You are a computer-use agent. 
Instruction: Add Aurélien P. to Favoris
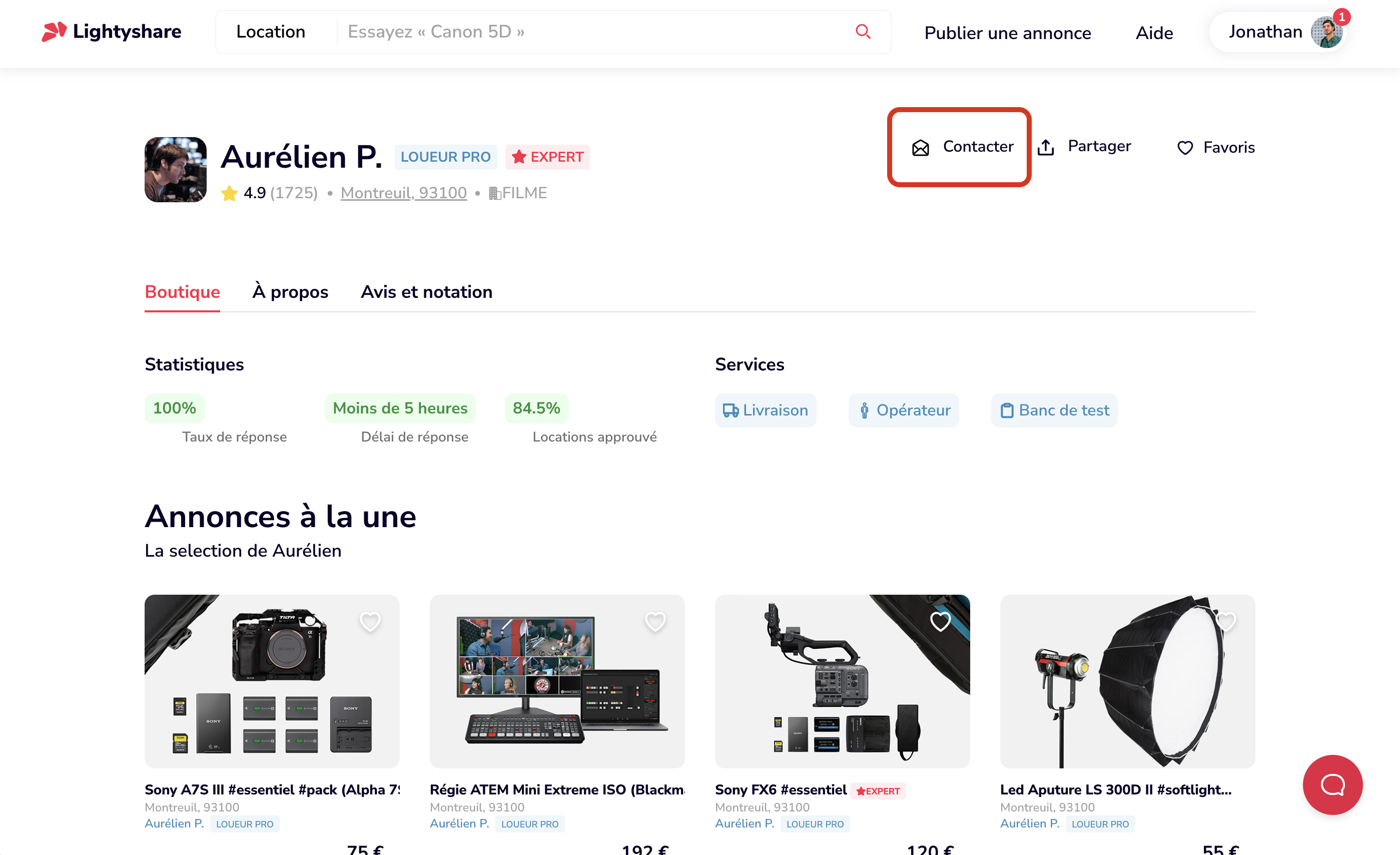[1215, 148]
